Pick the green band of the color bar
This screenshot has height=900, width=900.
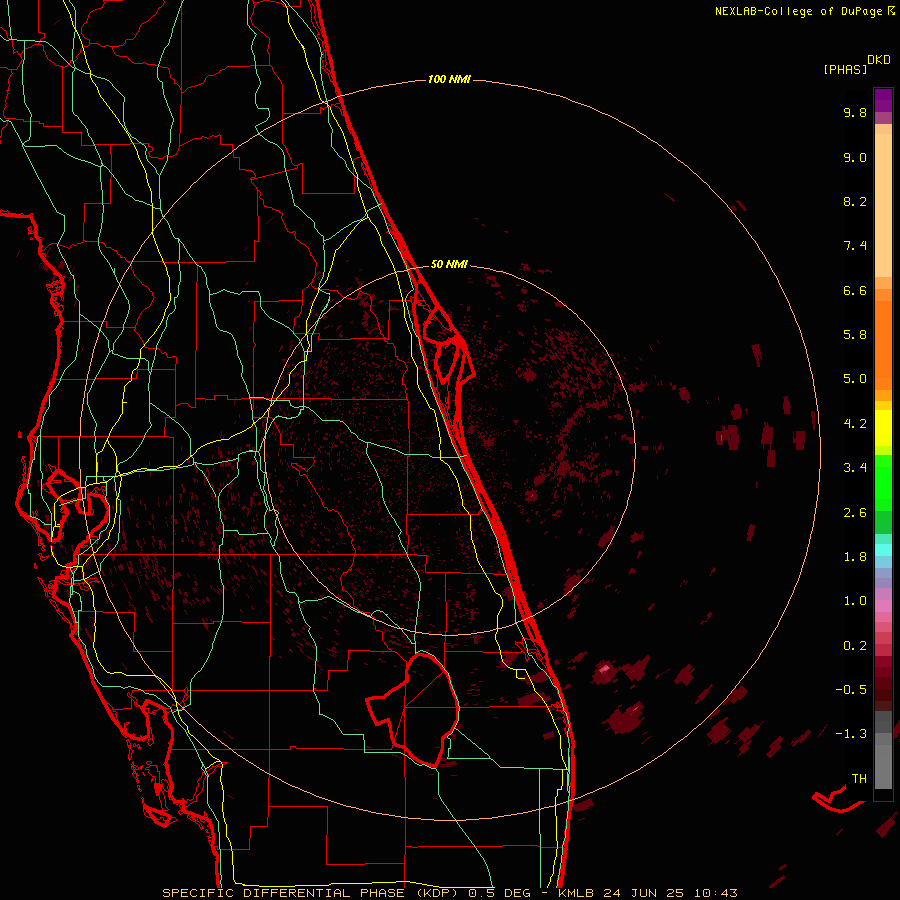(883, 482)
